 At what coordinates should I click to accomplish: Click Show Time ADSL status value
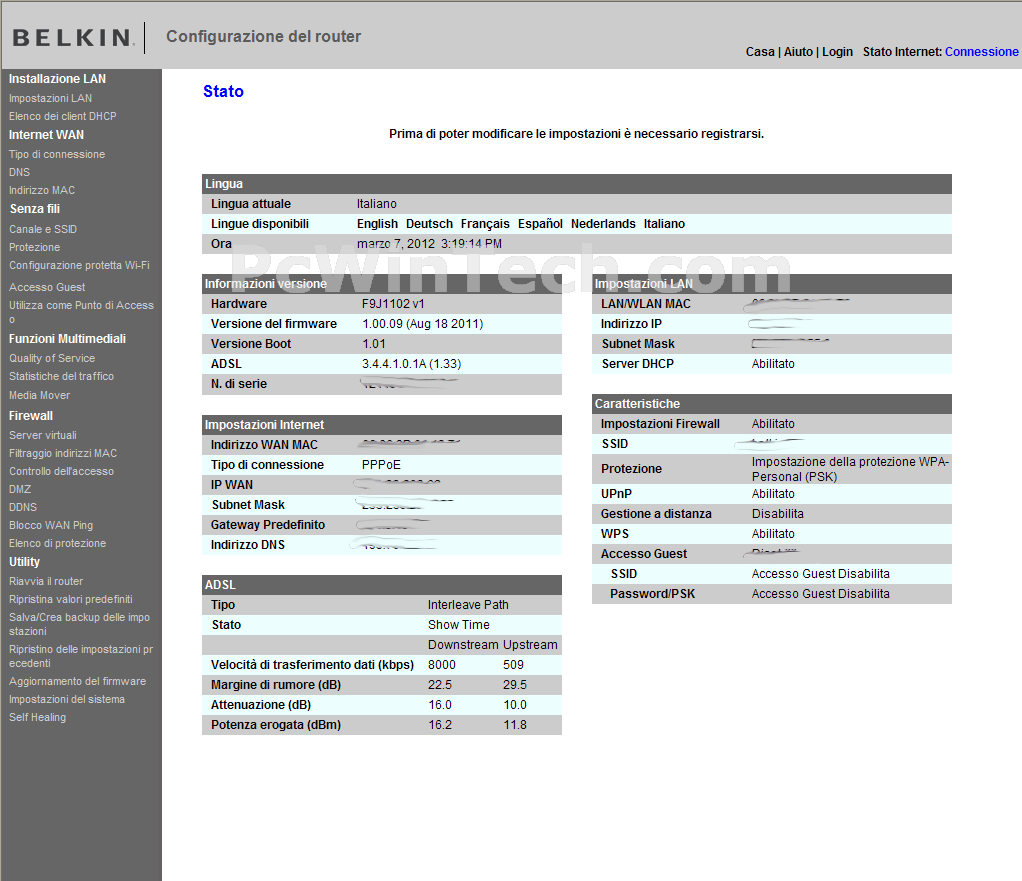[459, 625]
